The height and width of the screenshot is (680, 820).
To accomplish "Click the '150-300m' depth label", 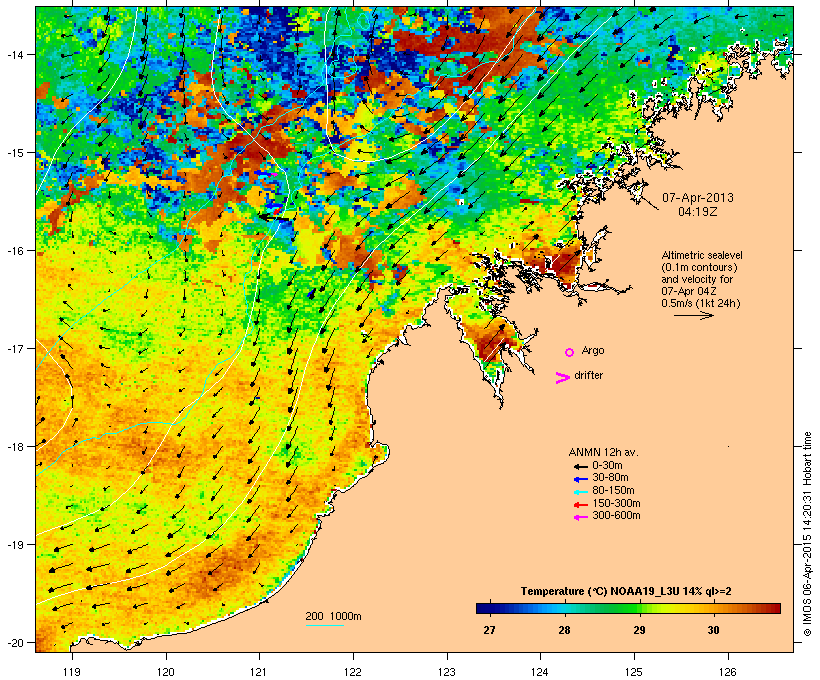I will [616, 503].
